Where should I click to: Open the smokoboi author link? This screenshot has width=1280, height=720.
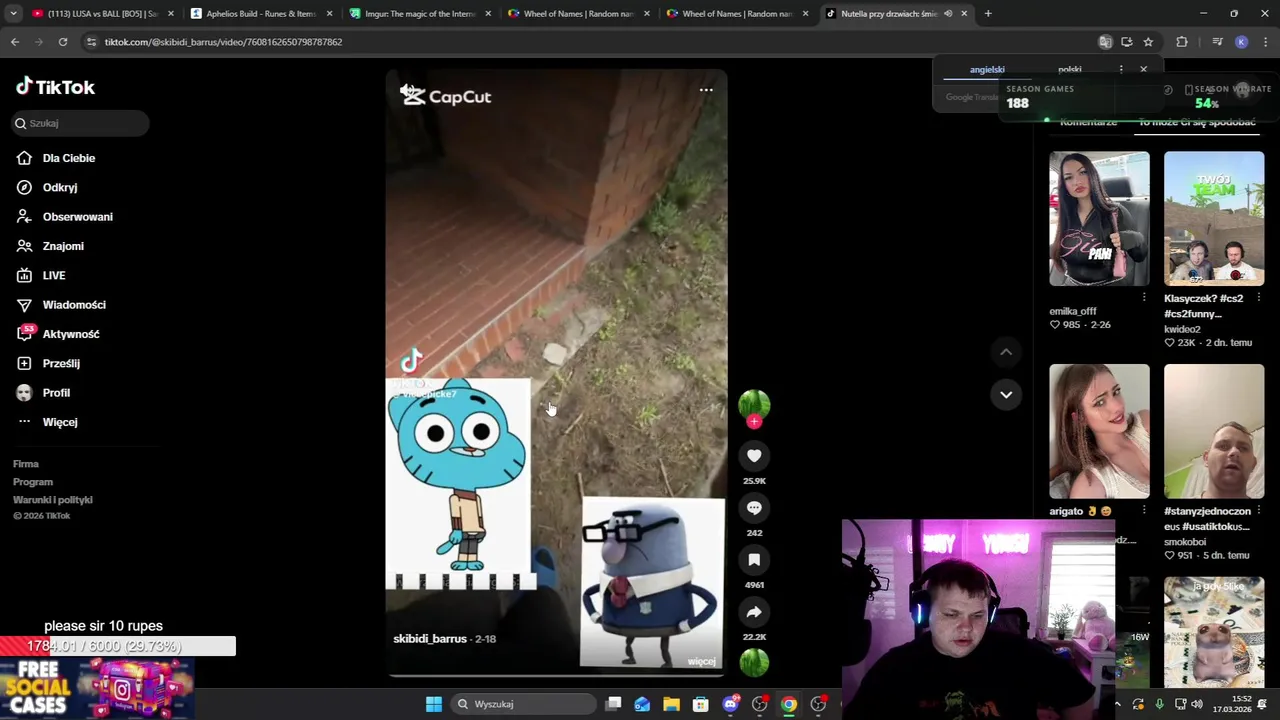point(1185,542)
